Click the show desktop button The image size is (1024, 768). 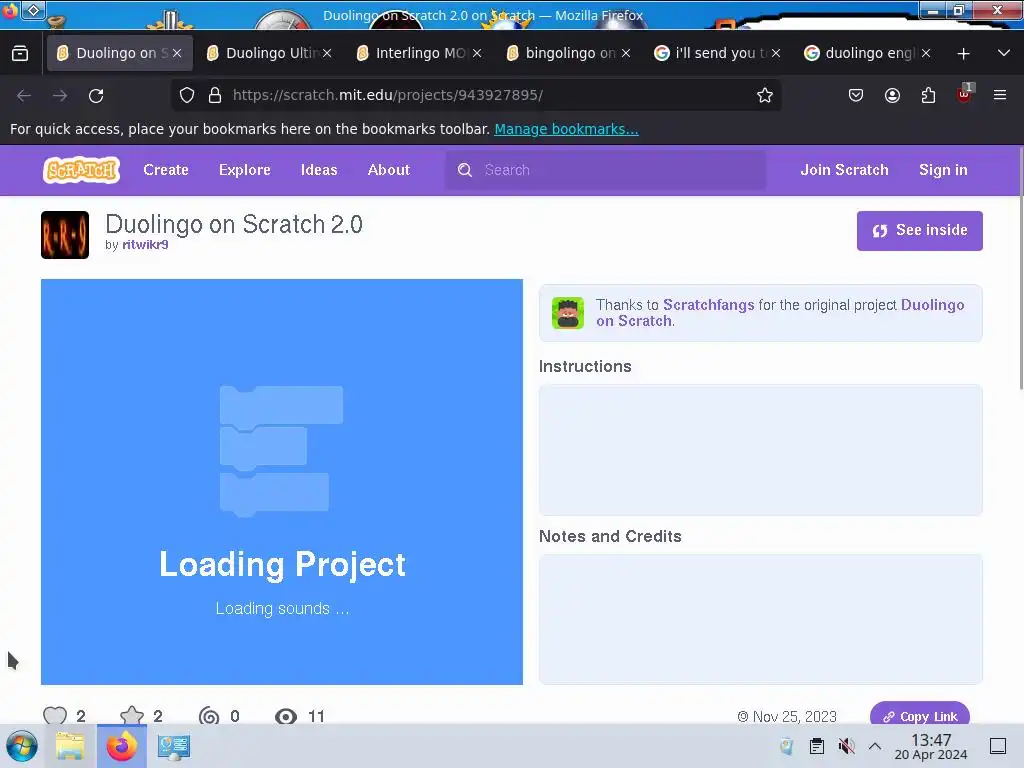click(998, 746)
